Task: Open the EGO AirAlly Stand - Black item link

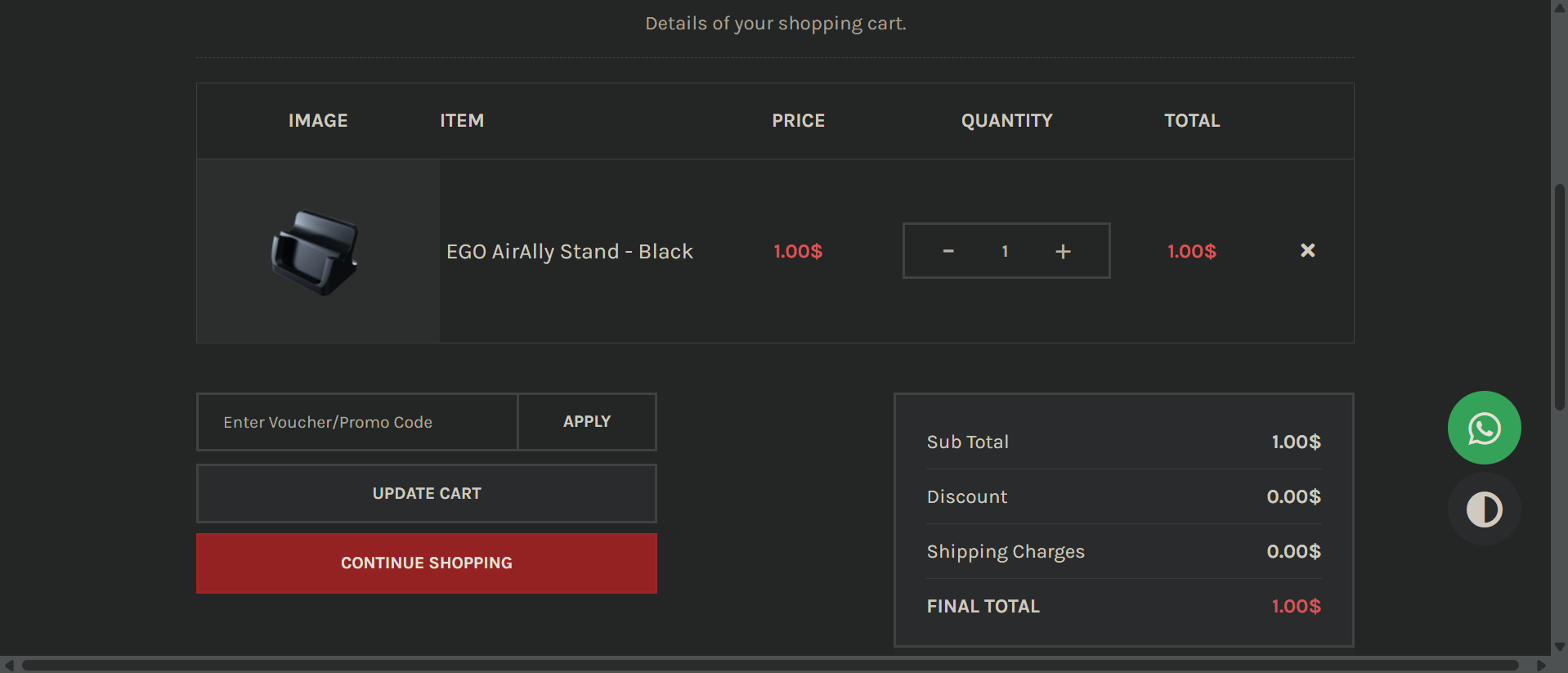Action: (570, 251)
